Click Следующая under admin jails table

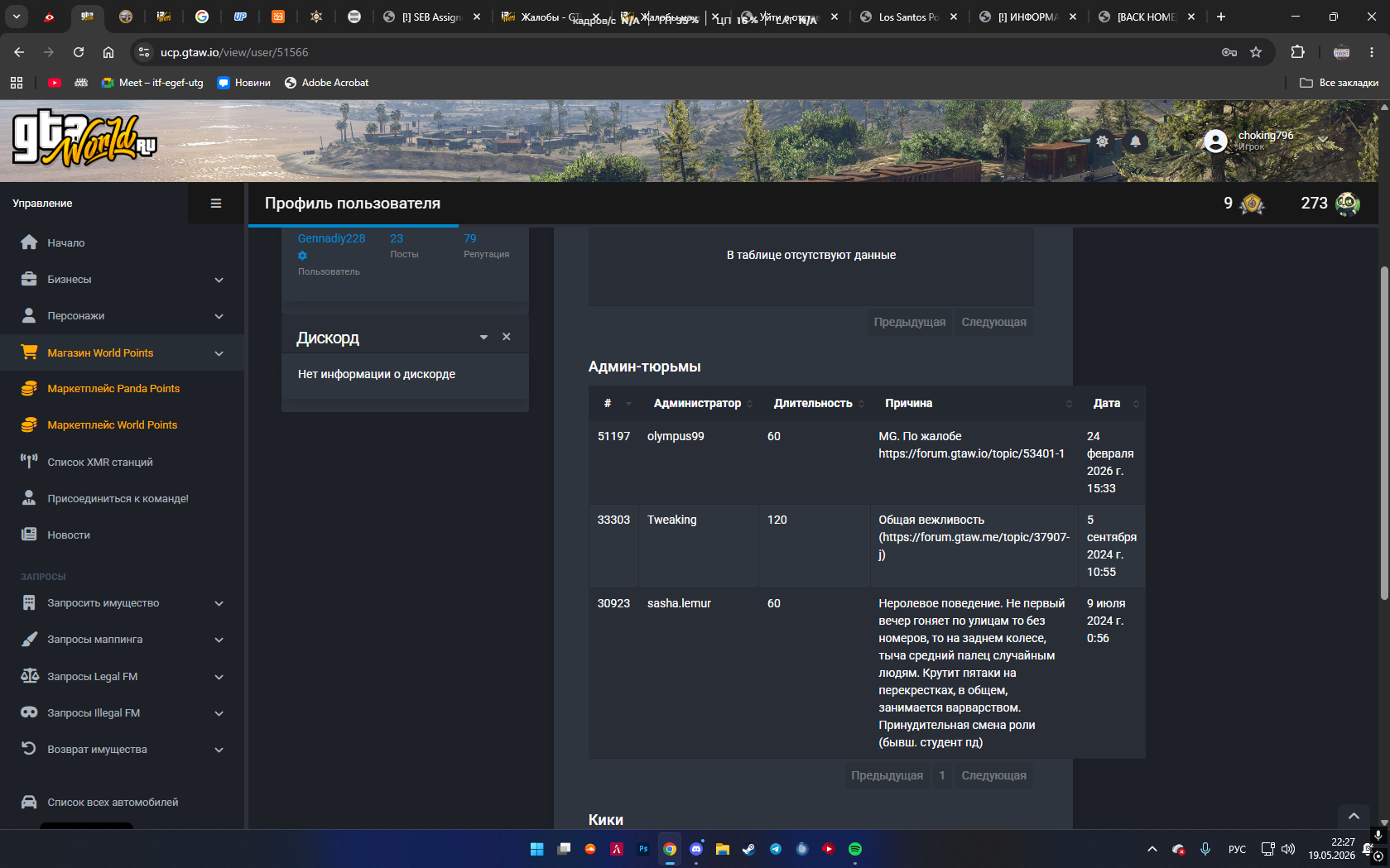click(x=993, y=775)
